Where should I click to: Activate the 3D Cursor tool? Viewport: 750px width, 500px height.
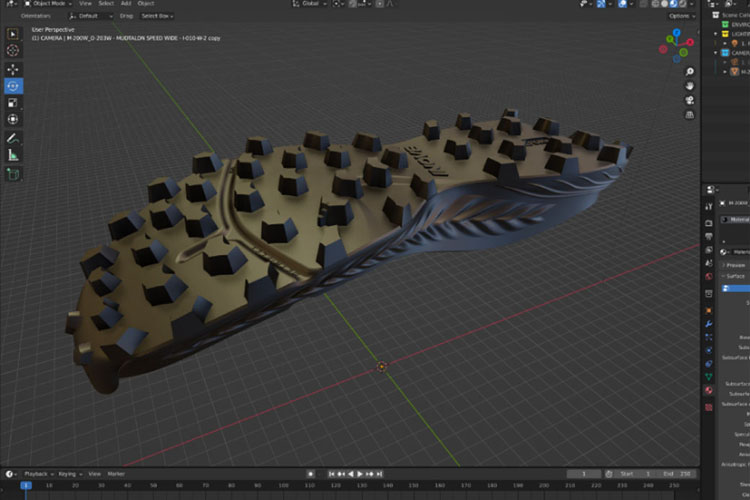13,51
